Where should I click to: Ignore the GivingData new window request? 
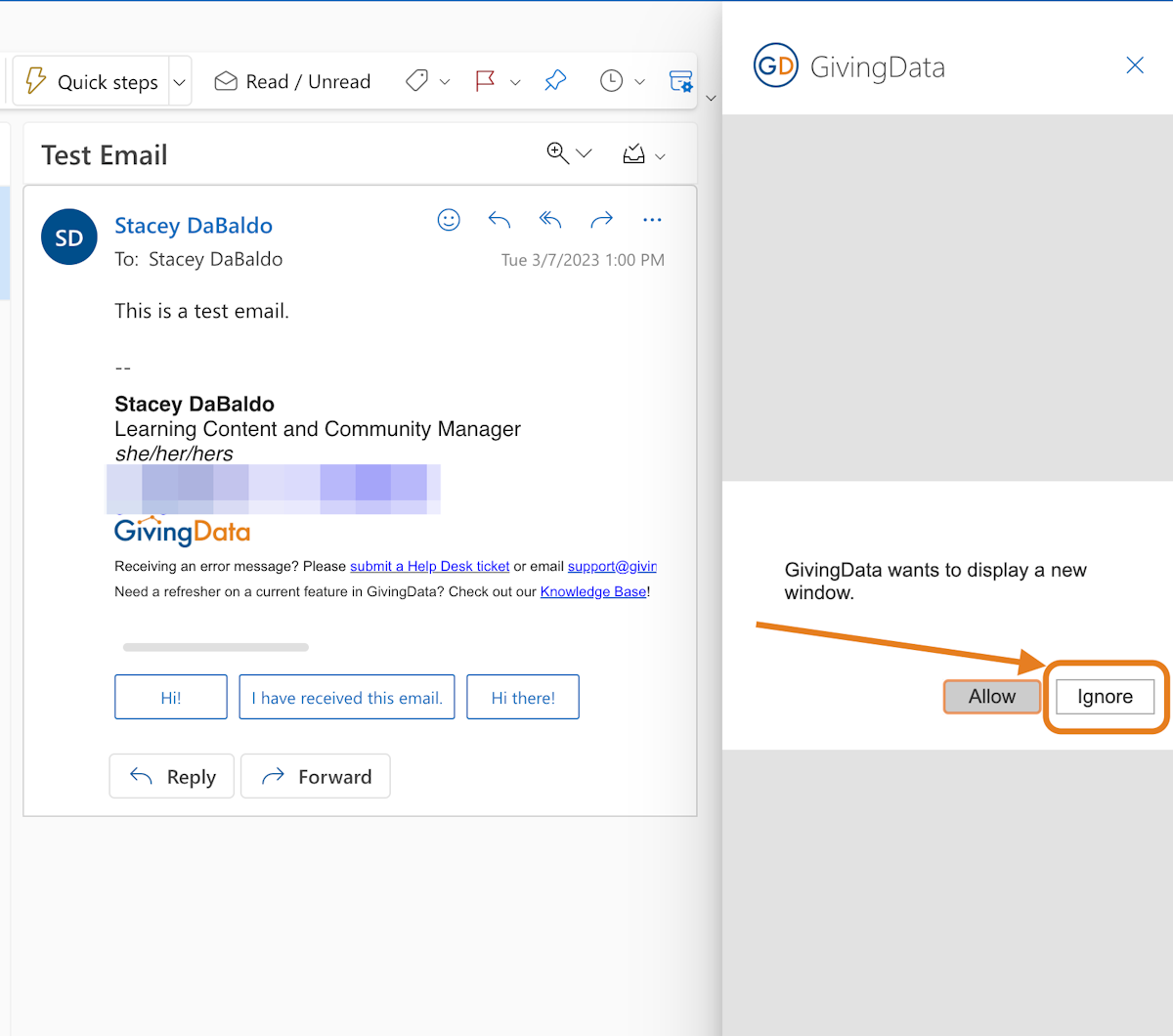coord(1106,697)
